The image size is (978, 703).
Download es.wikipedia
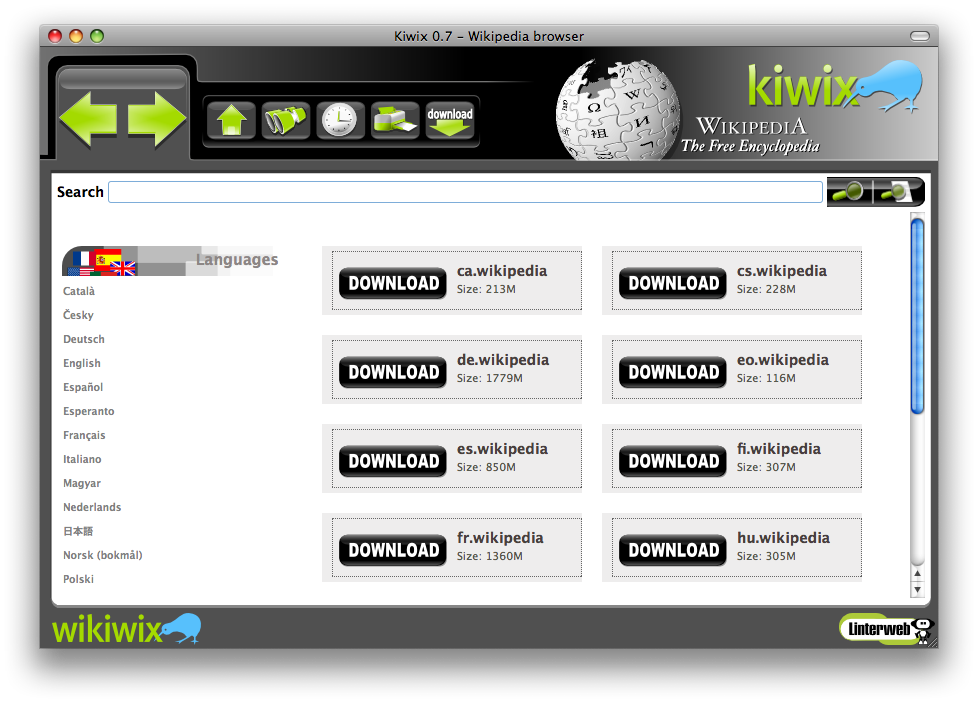tap(393, 462)
